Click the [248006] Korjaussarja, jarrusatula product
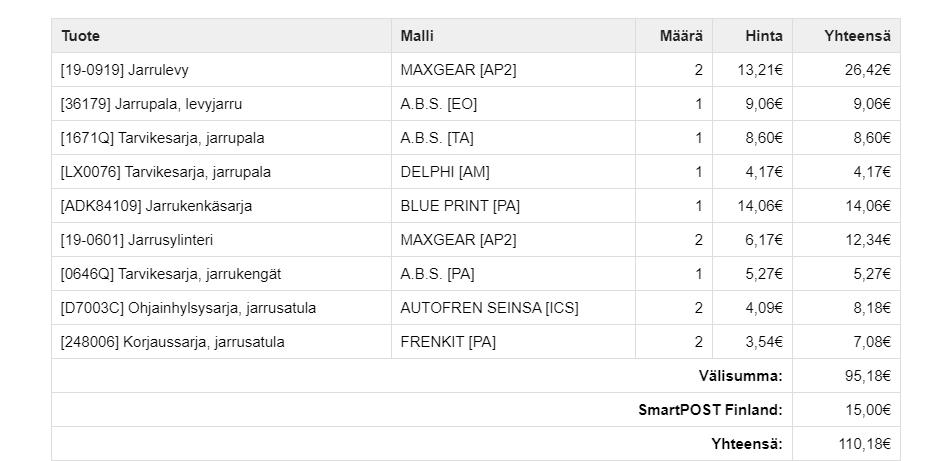 pos(172,342)
